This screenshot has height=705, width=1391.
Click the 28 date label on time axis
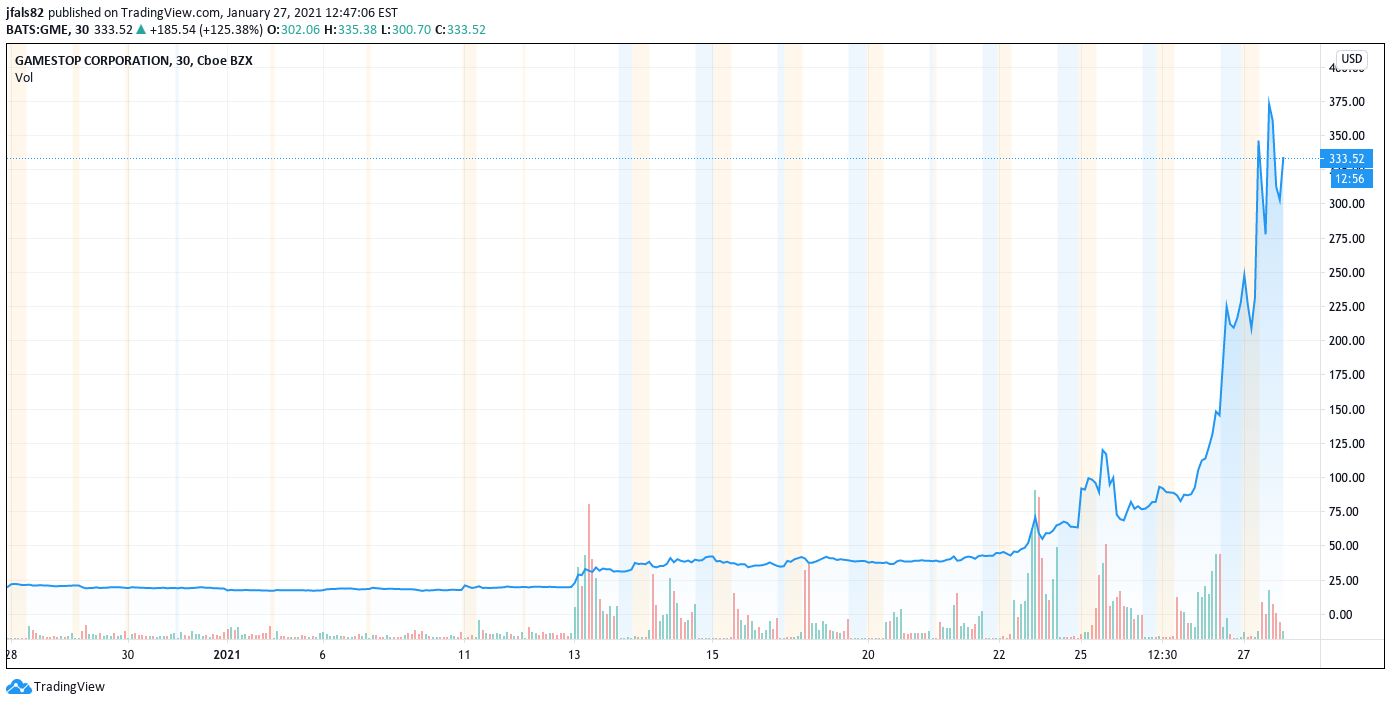tap(12, 655)
